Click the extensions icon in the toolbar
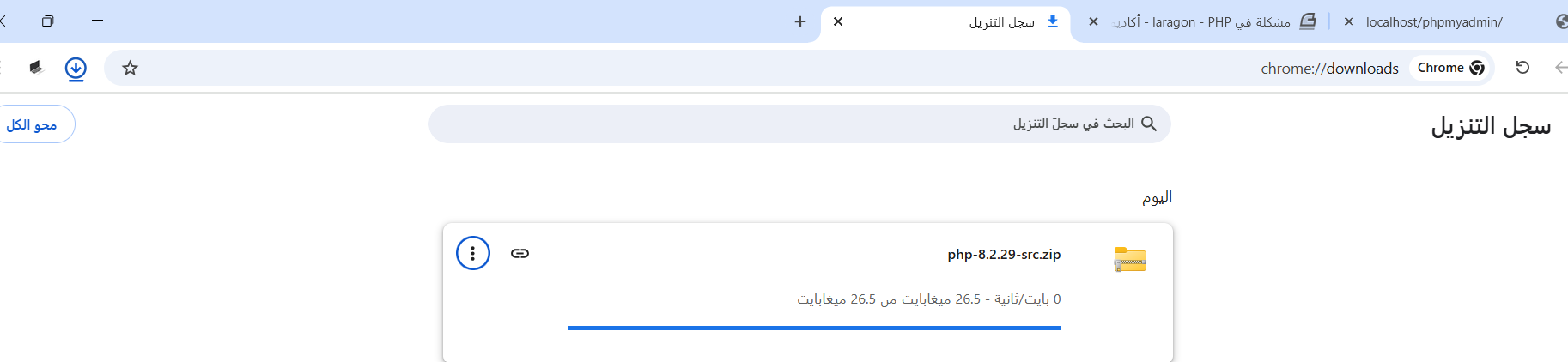1568x362 pixels. [x=35, y=68]
